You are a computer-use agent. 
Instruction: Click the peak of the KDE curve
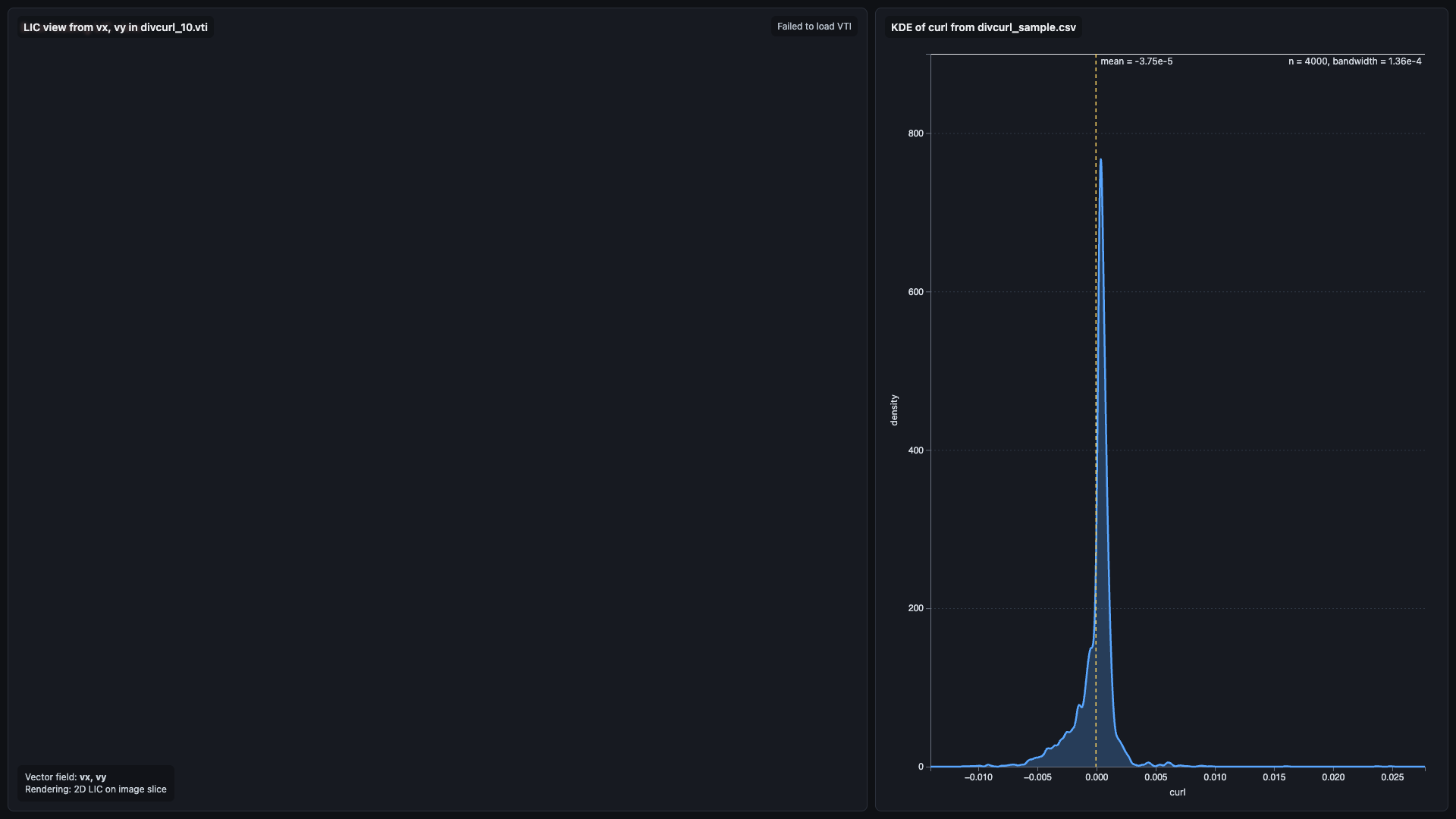(1100, 159)
